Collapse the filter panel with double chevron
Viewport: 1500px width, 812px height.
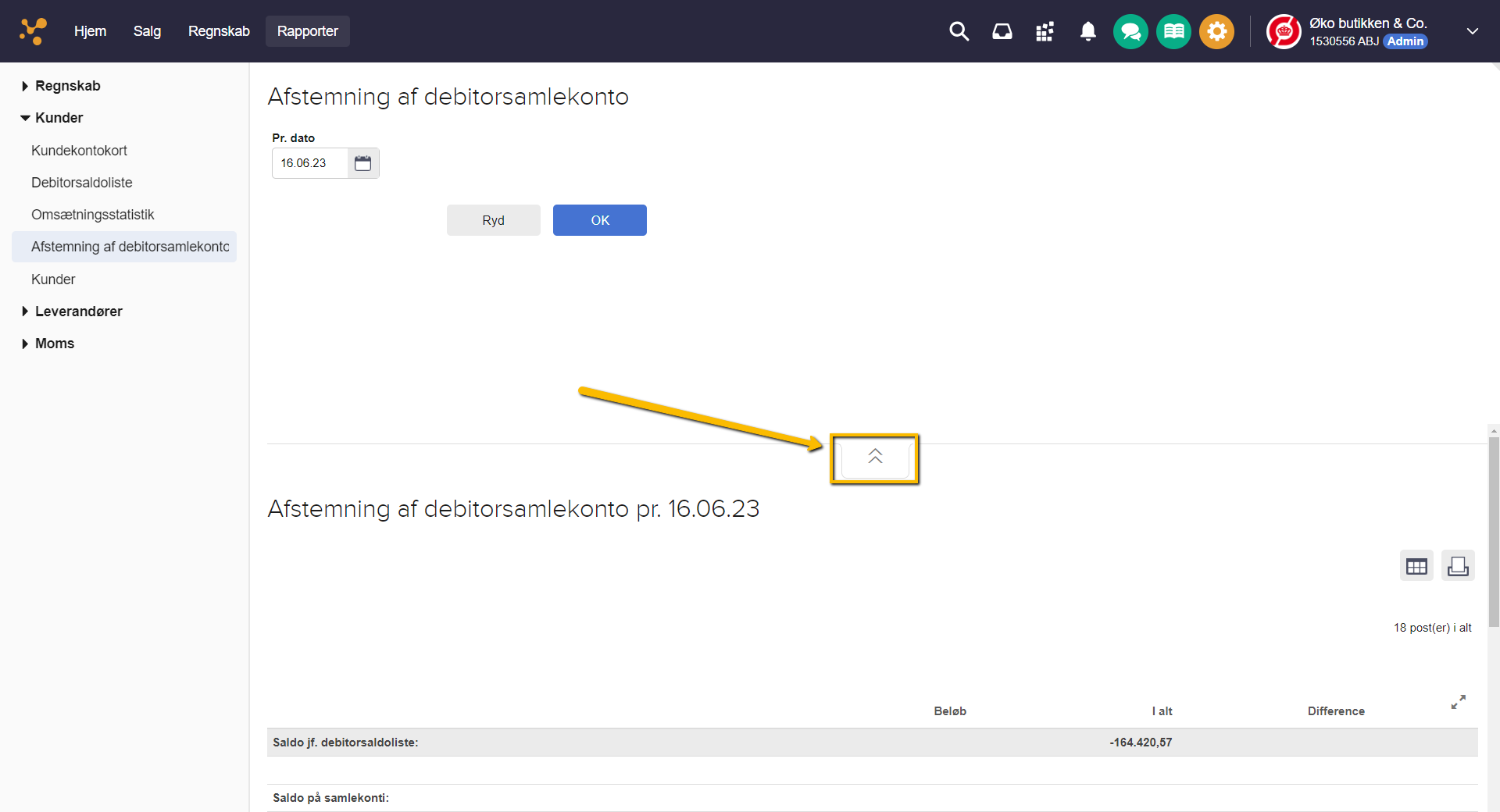click(875, 458)
